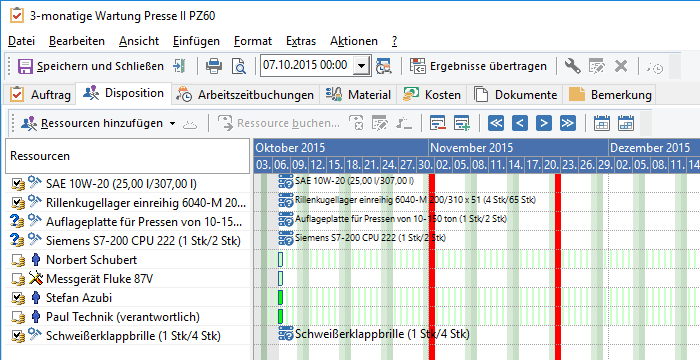Click Ressourcen hinzufügen button
The image size is (700, 360).
pyautogui.click(x=92, y=123)
